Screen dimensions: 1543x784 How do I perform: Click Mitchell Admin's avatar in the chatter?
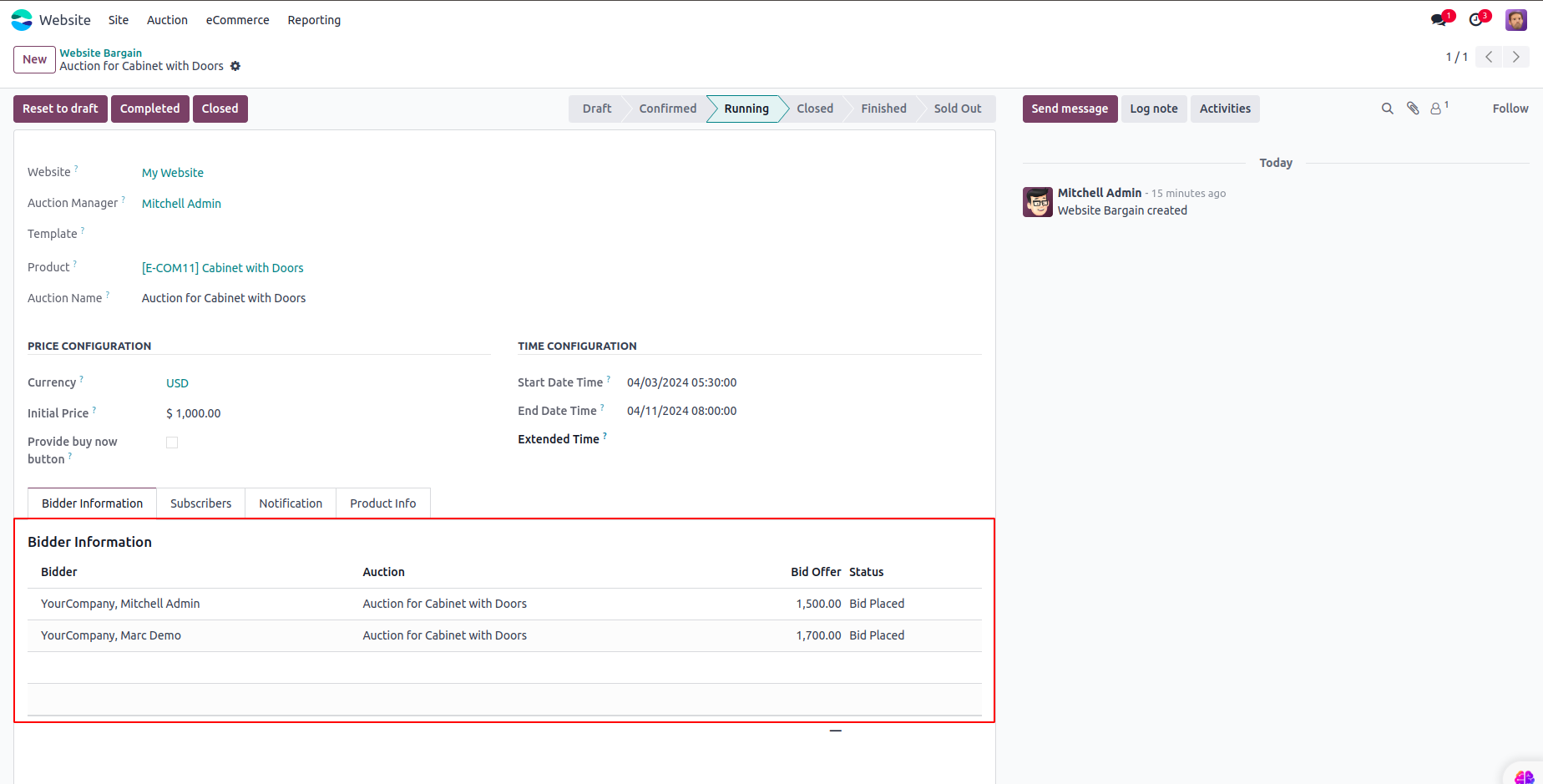pyautogui.click(x=1038, y=202)
